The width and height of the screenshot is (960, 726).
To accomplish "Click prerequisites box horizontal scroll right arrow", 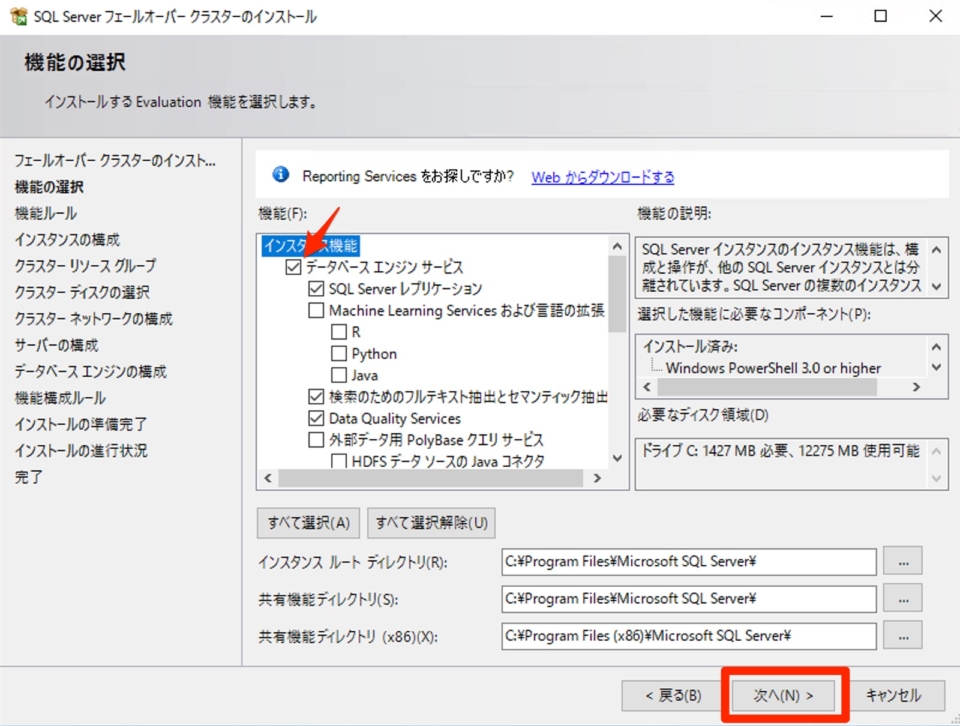I will 916,387.
